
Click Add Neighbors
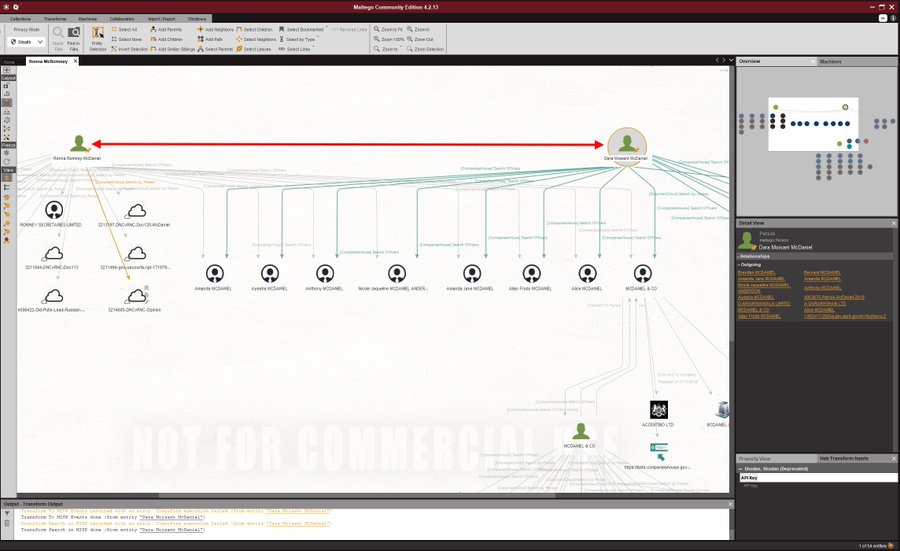click(x=215, y=29)
